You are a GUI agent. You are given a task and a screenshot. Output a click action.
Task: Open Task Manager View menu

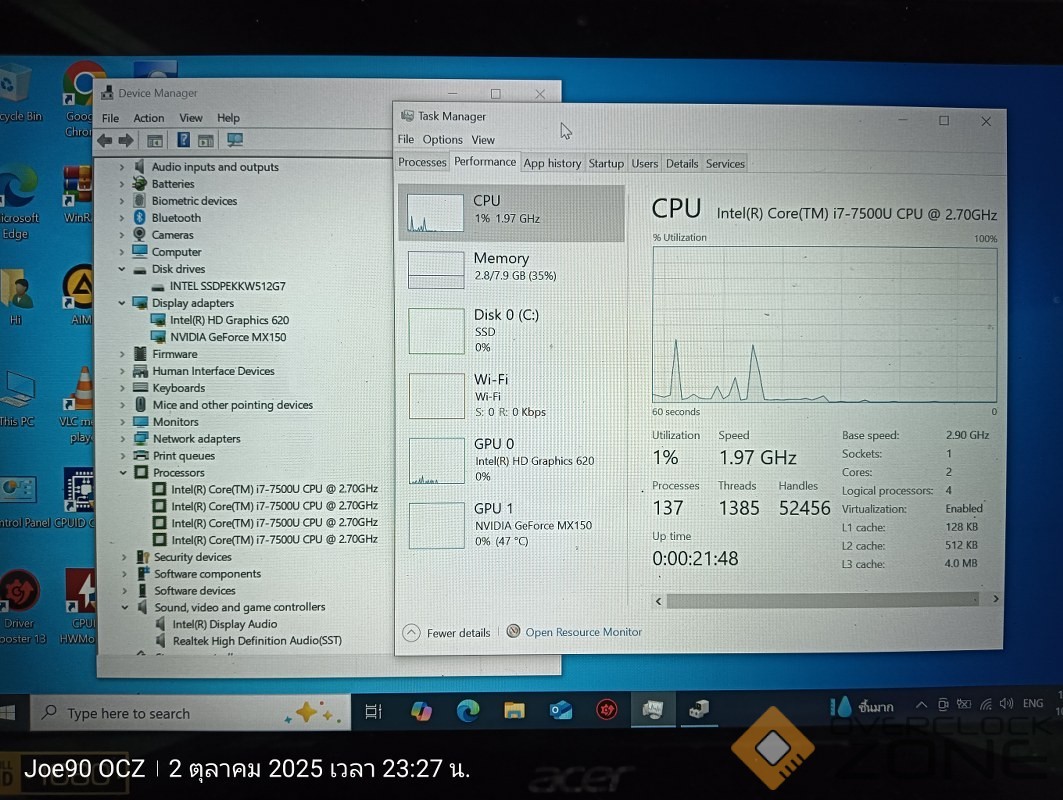(x=483, y=140)
